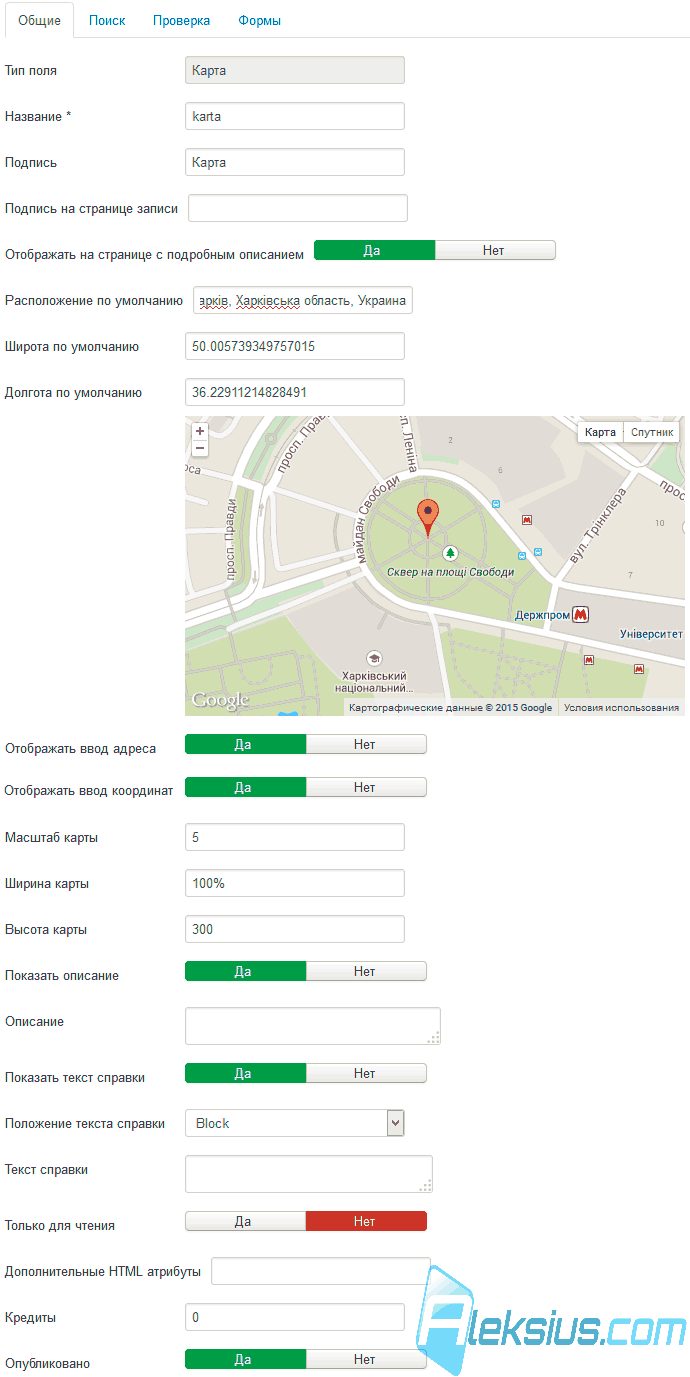Click the red location pin marker

428,518
